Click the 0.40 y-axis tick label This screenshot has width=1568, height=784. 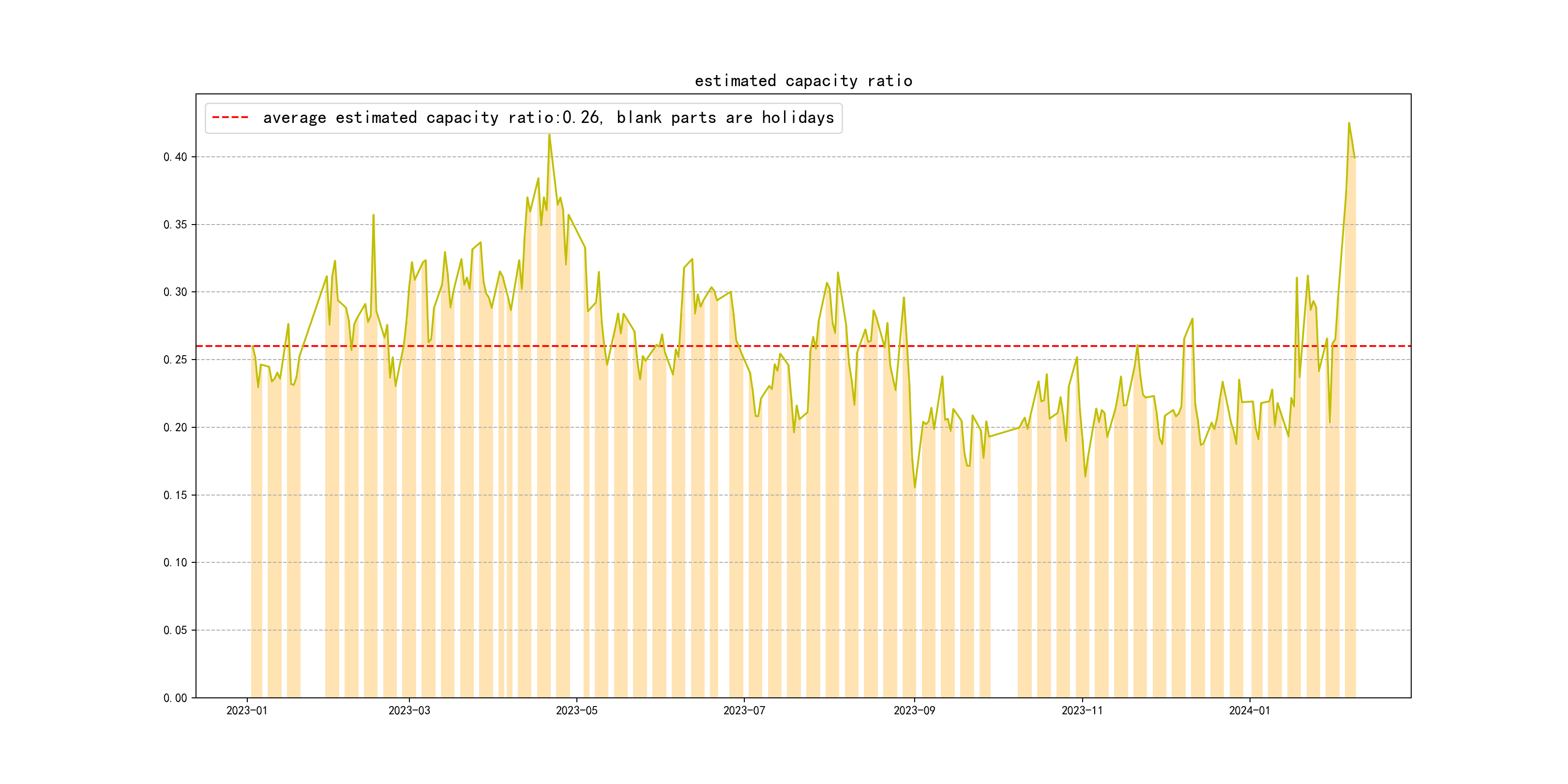pyautogui.click(x=175, y=157)
